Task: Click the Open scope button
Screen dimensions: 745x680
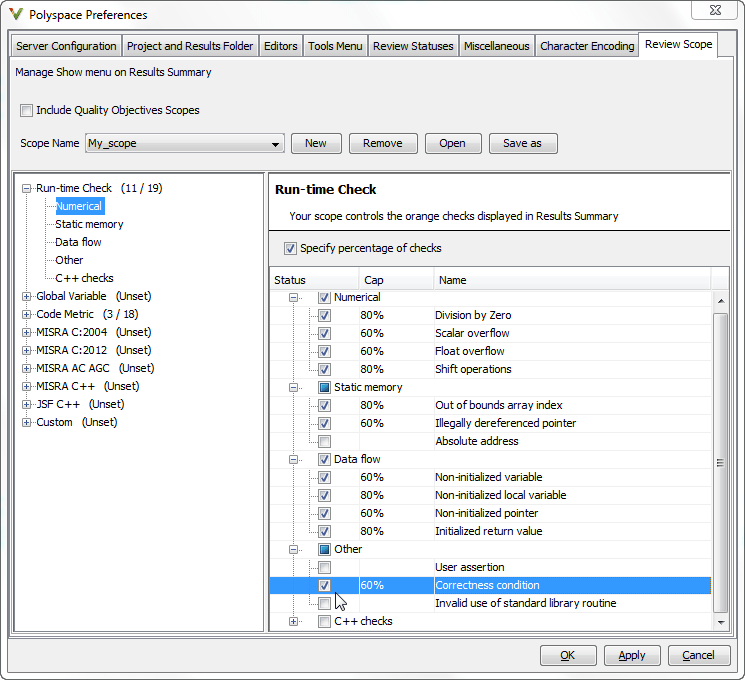Action: pyautogui.click(x=453, y=144)
